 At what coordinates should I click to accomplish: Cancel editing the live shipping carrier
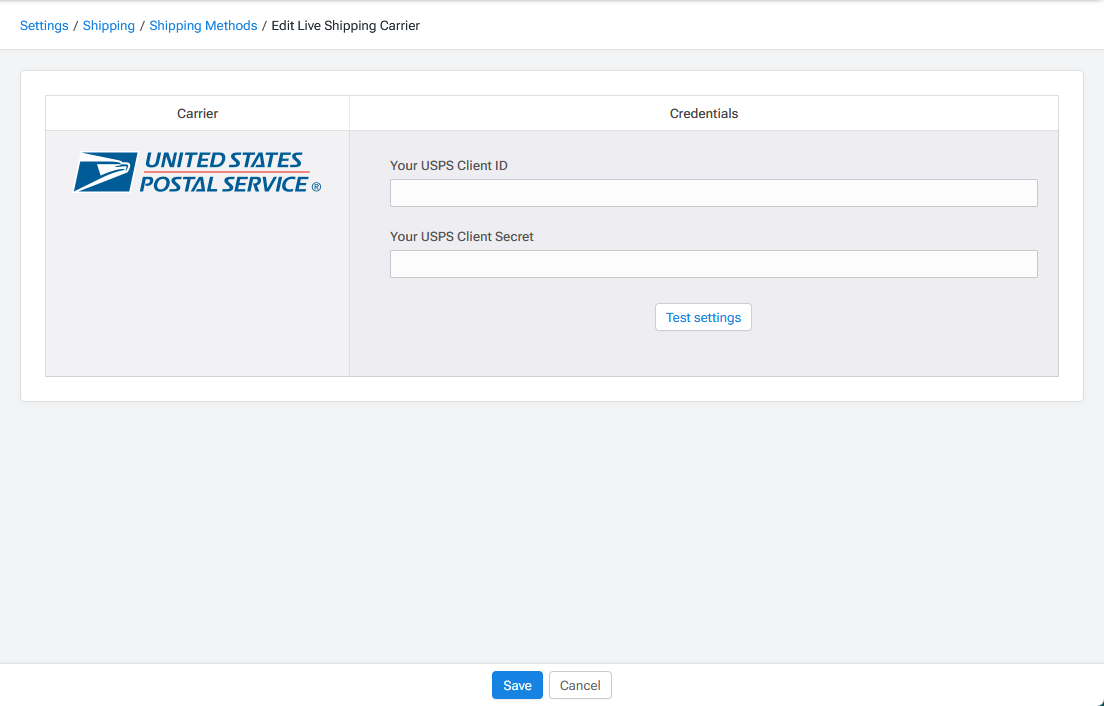click(x=580, y=685)
